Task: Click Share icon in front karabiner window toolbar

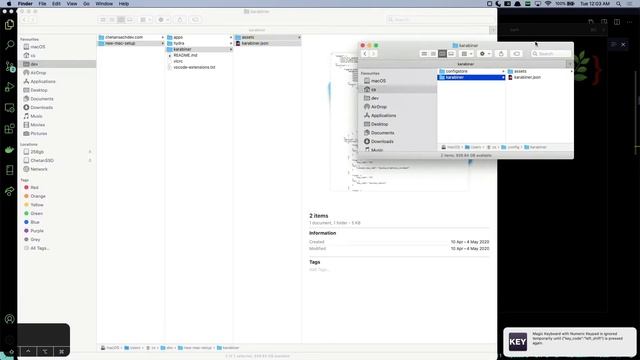Action: pyautogui.click(x=501, y=53)
